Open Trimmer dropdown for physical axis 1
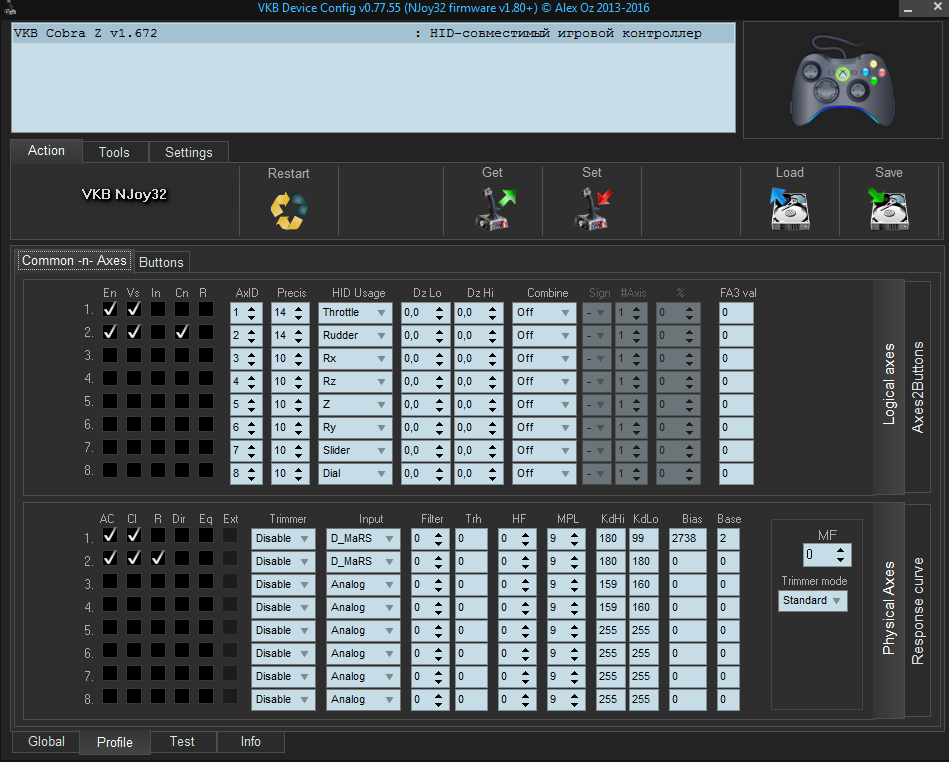Screen dimensions: 949x762 coord(283,539)
